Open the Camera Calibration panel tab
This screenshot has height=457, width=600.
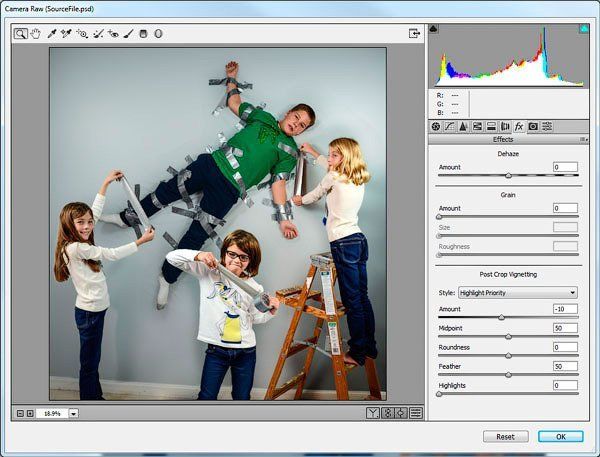533,126
